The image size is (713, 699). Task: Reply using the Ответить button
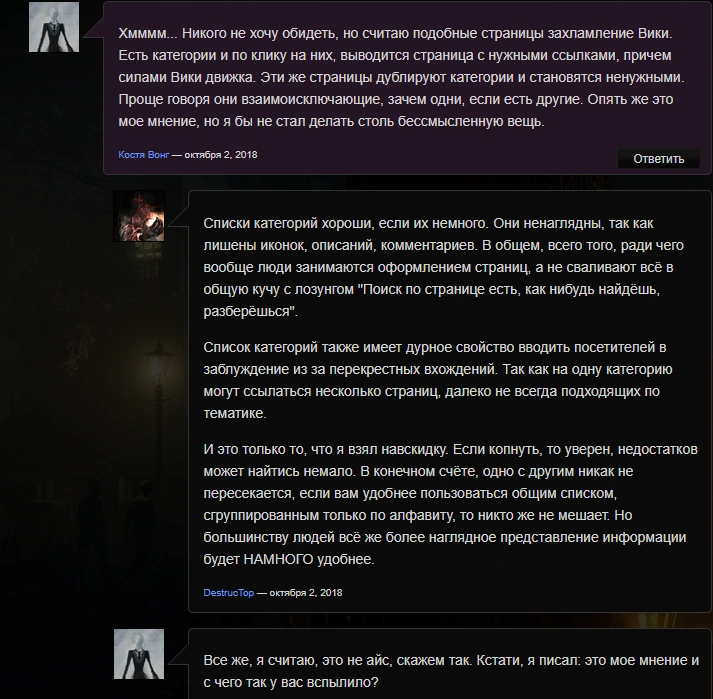[658, 159]
